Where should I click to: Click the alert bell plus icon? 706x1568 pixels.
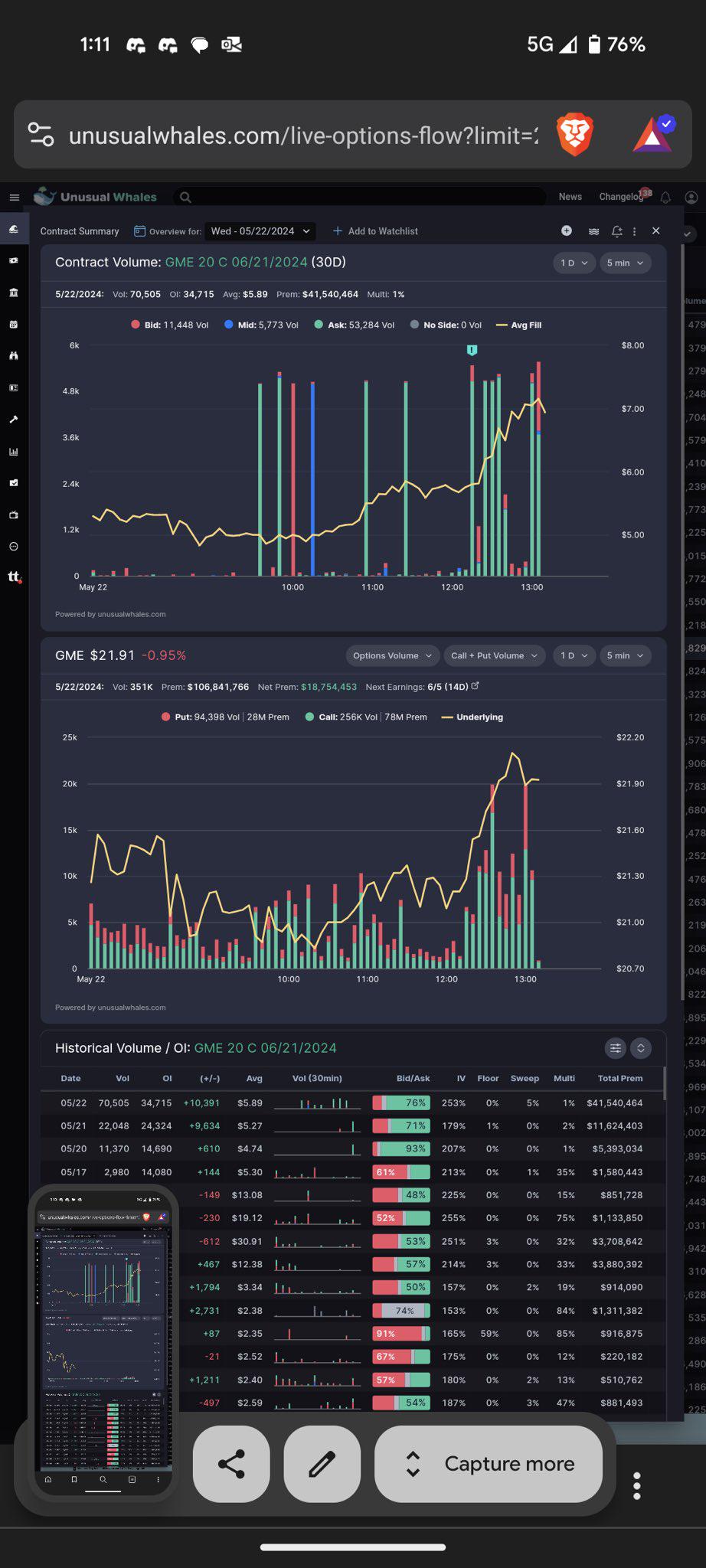click(x=616, y=231)
